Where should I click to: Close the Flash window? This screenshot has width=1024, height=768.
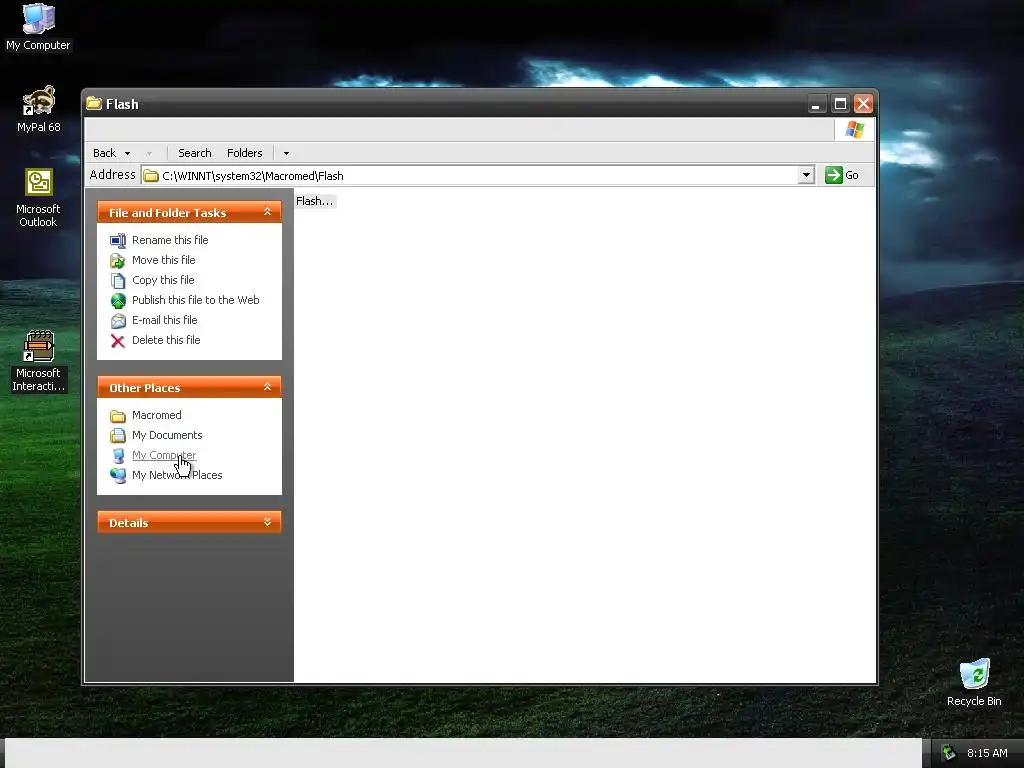tap(863, 104)
